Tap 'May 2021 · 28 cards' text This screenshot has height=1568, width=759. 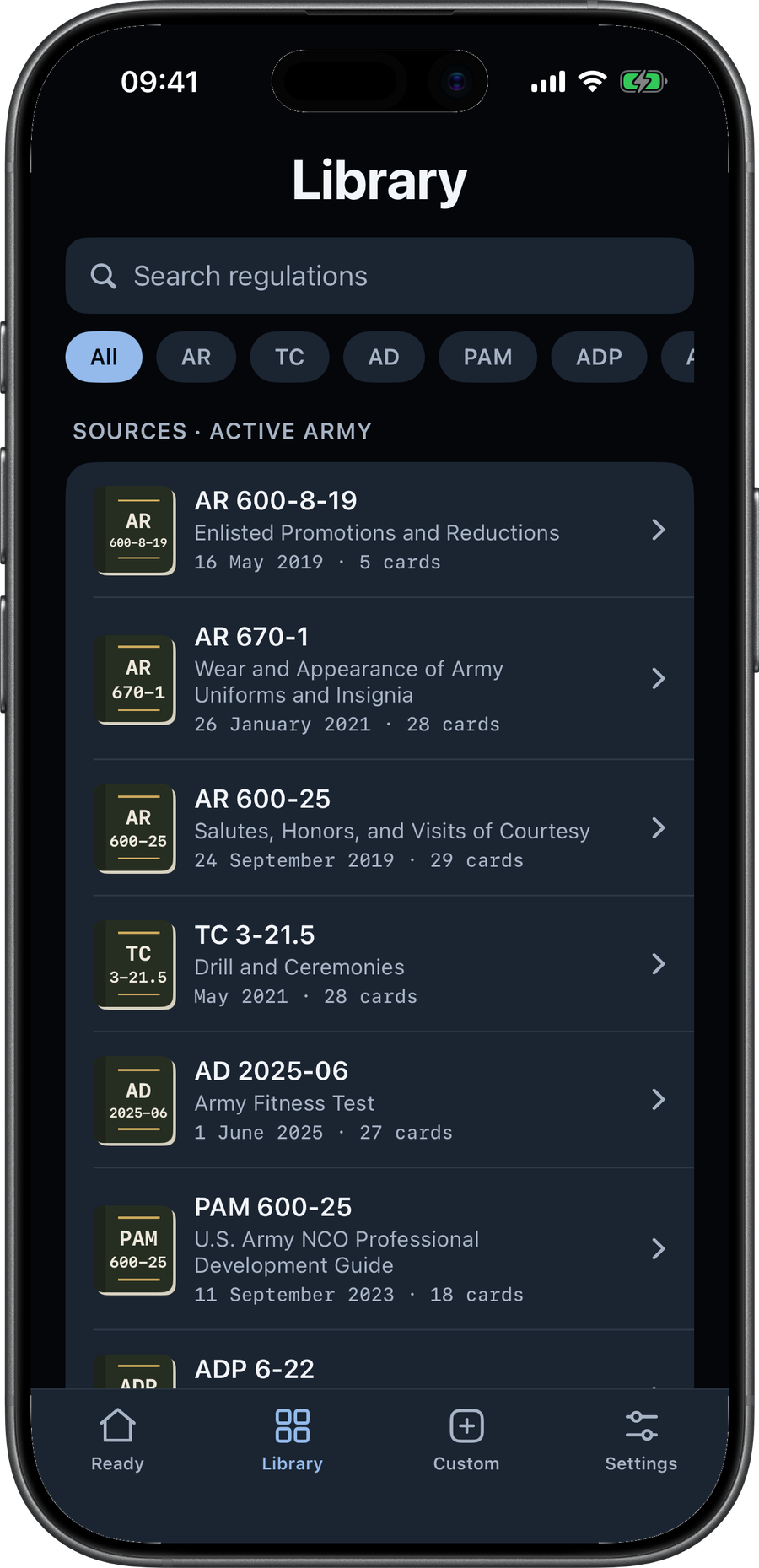click(305, 997)
